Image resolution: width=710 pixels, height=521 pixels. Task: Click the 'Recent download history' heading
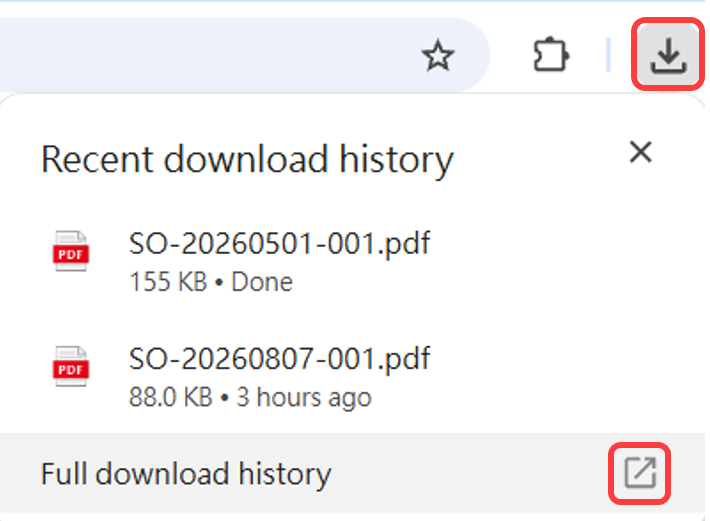[x=247, y=160]
